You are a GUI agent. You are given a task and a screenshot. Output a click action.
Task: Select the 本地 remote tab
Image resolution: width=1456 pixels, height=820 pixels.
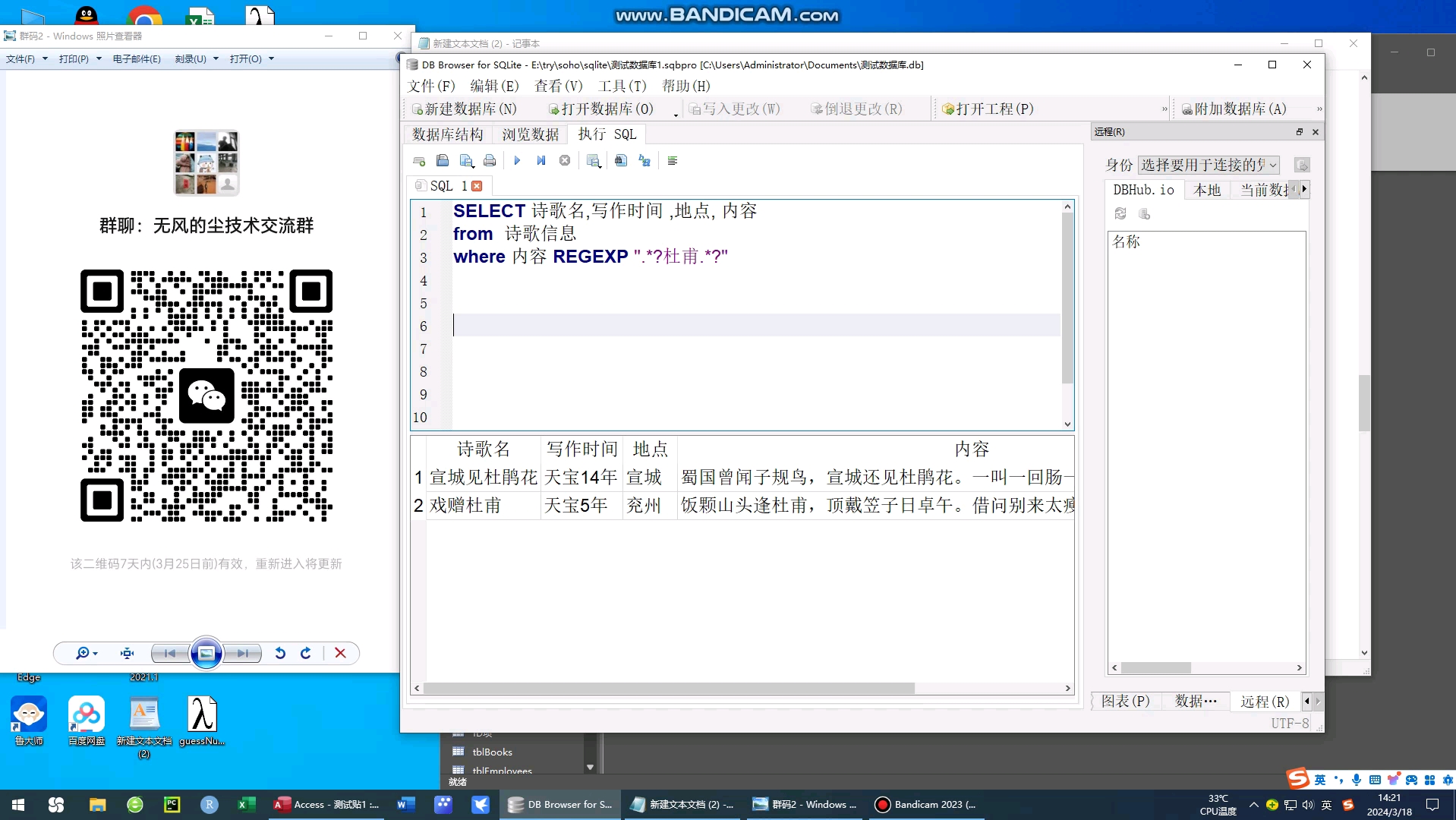[x=1207, y=190]
